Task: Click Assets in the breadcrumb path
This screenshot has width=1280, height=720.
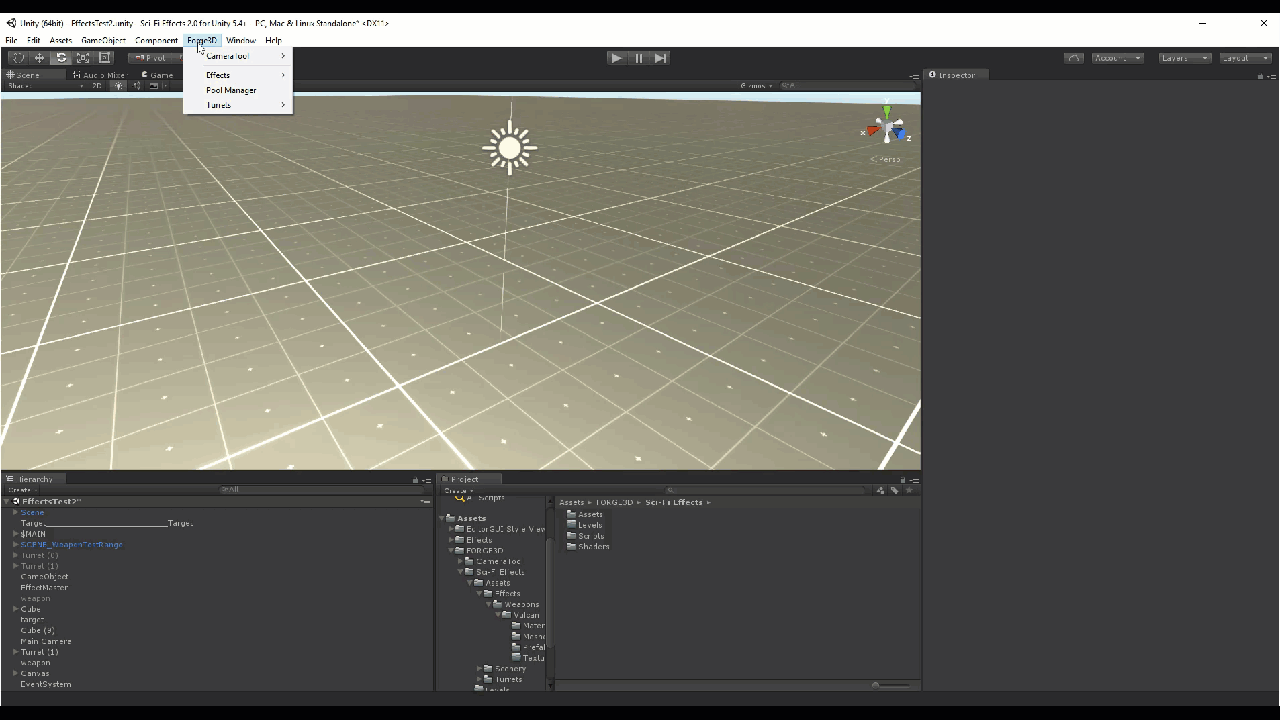Action: tap(572, 502)
